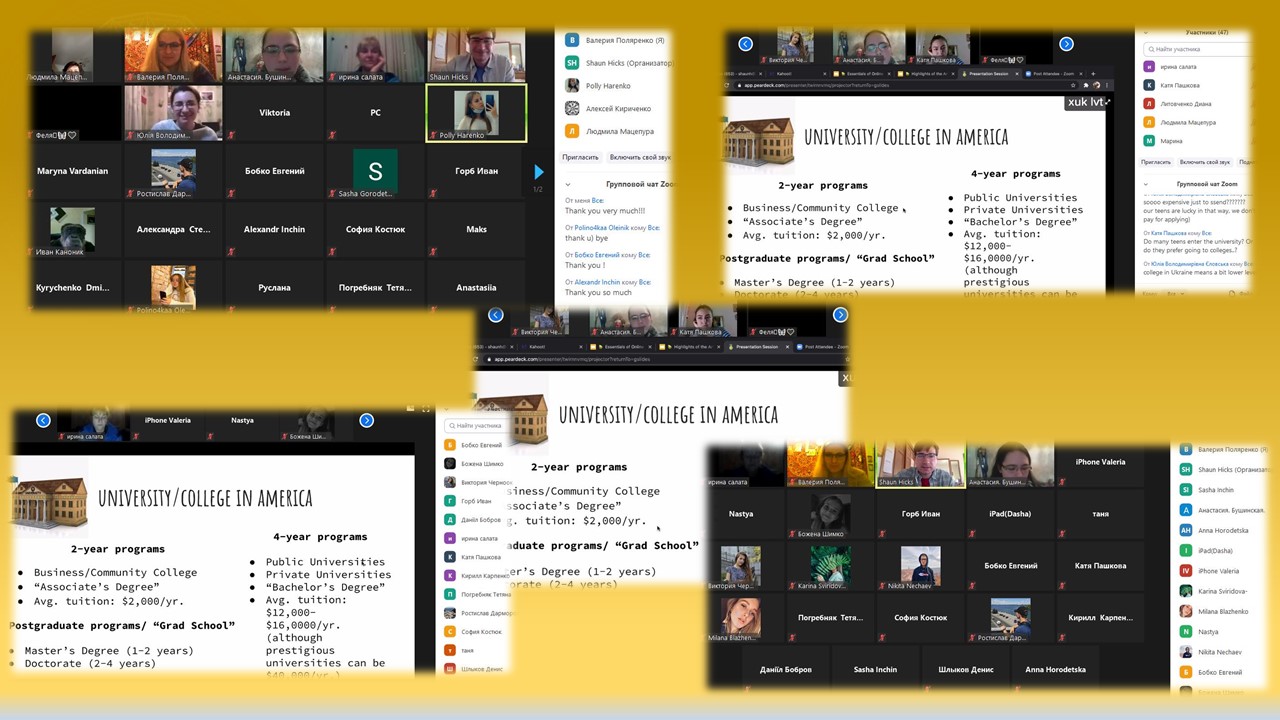The height and width of the screenshot is (720, 1280).
Task: Click fullscreen icon above bottom-left slide
Action: pyautogui.click(x=426, y=409)
